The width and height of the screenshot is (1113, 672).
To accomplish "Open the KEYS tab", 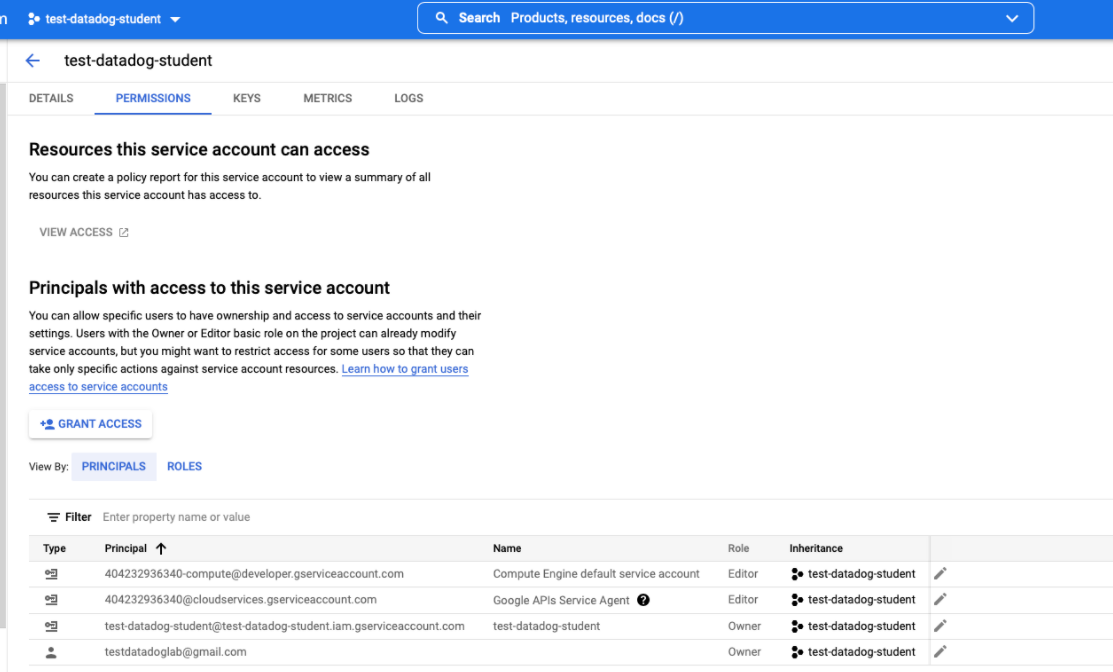I will (246, 98).
